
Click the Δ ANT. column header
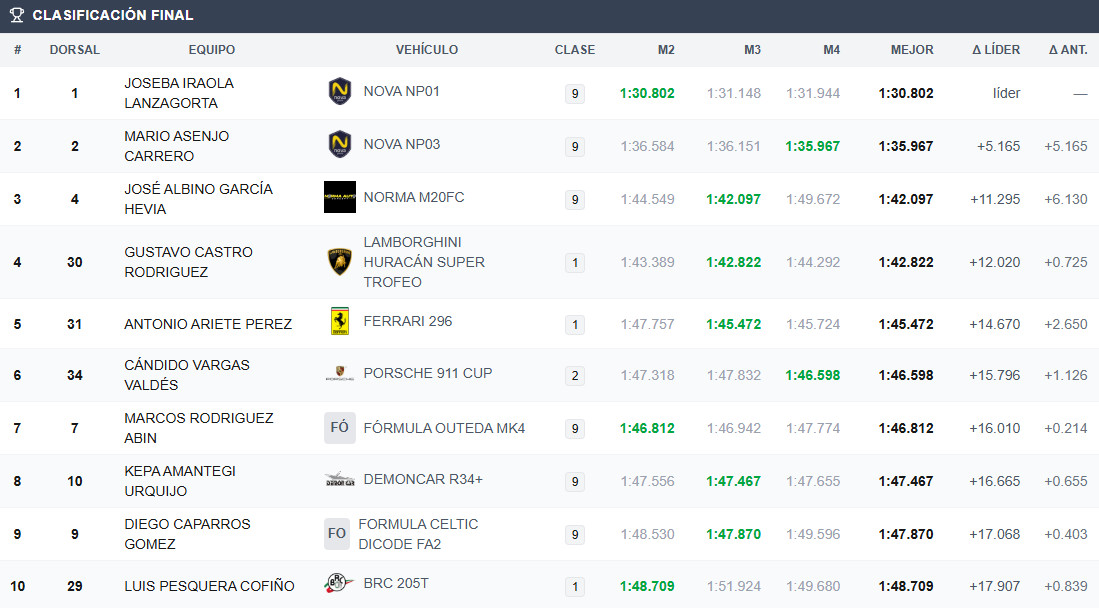coord(1068,50)
